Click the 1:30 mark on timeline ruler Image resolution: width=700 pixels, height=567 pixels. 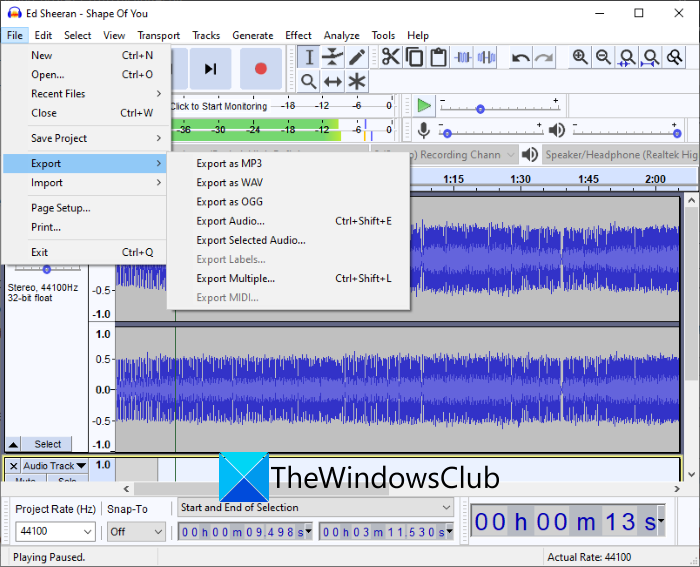(x=521, y=179)
